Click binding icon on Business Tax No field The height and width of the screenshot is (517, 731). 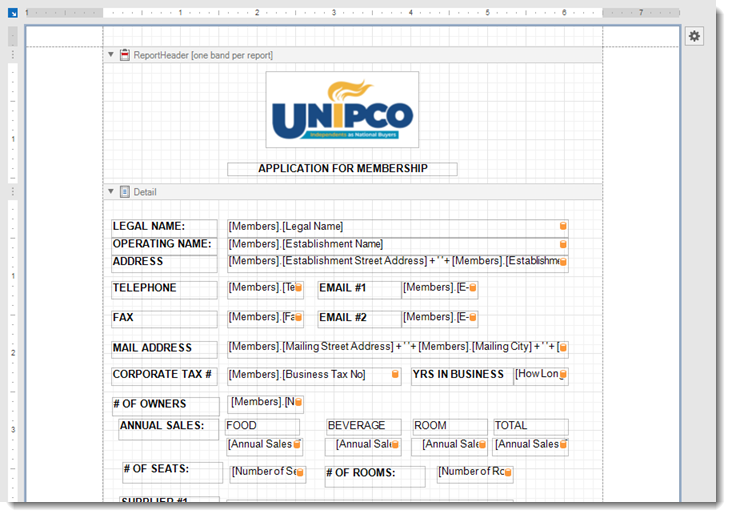pos(396,376)
